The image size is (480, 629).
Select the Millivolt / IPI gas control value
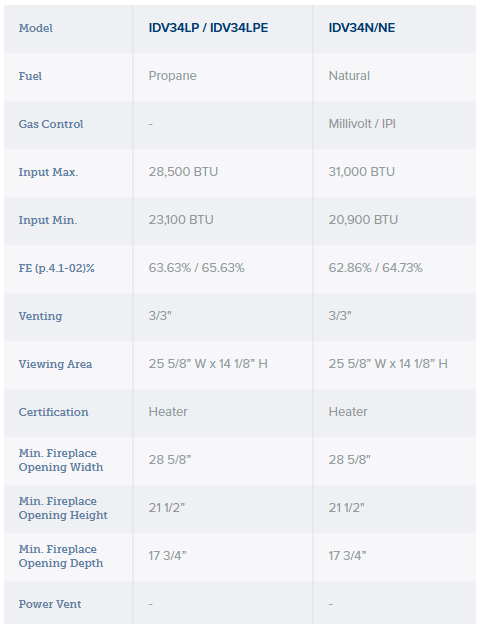362,124
